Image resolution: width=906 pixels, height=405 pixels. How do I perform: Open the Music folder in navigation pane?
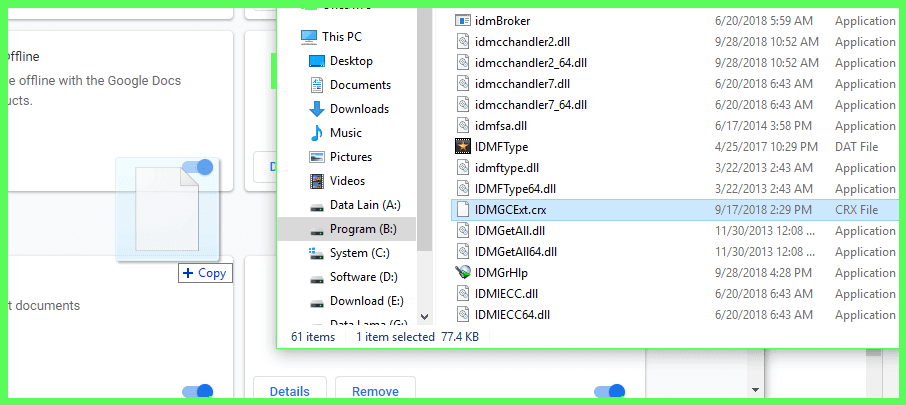click(x=345, y=133)
